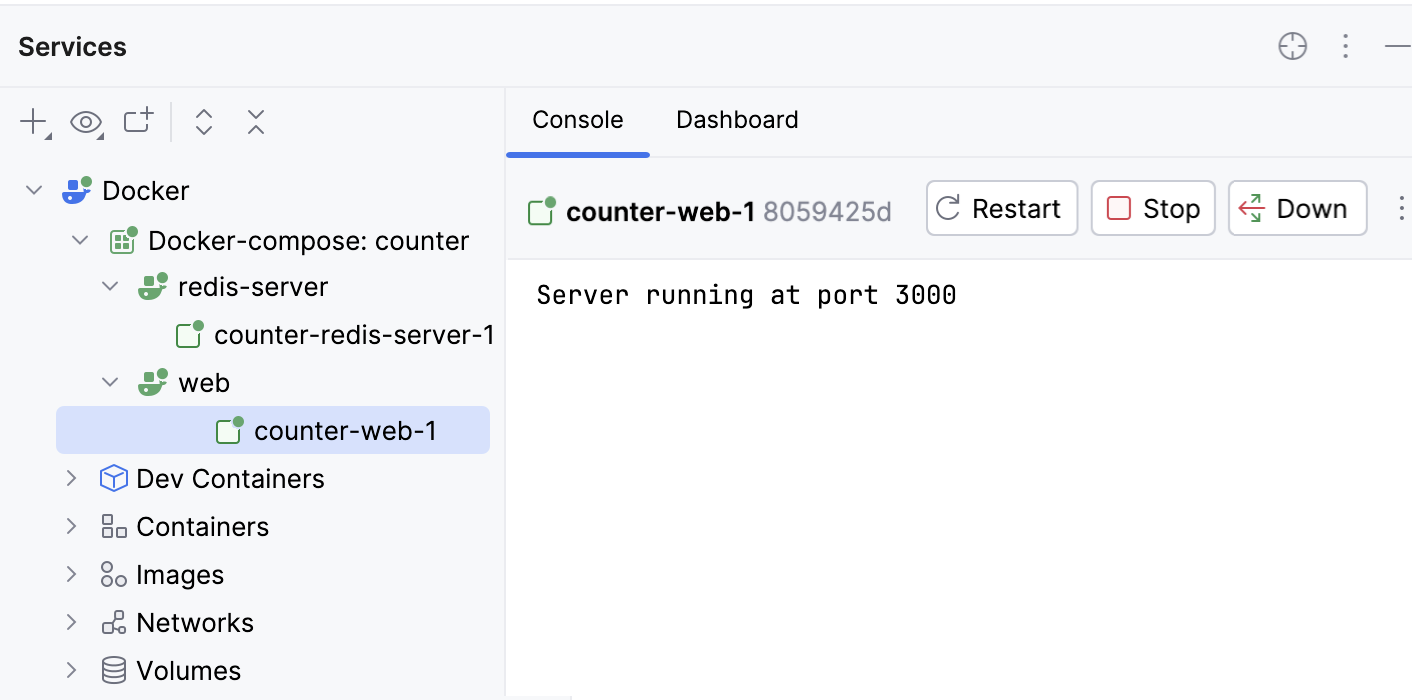
Task: Select Docker-compose: counter in the tree
Action: (x=309, y=241)
